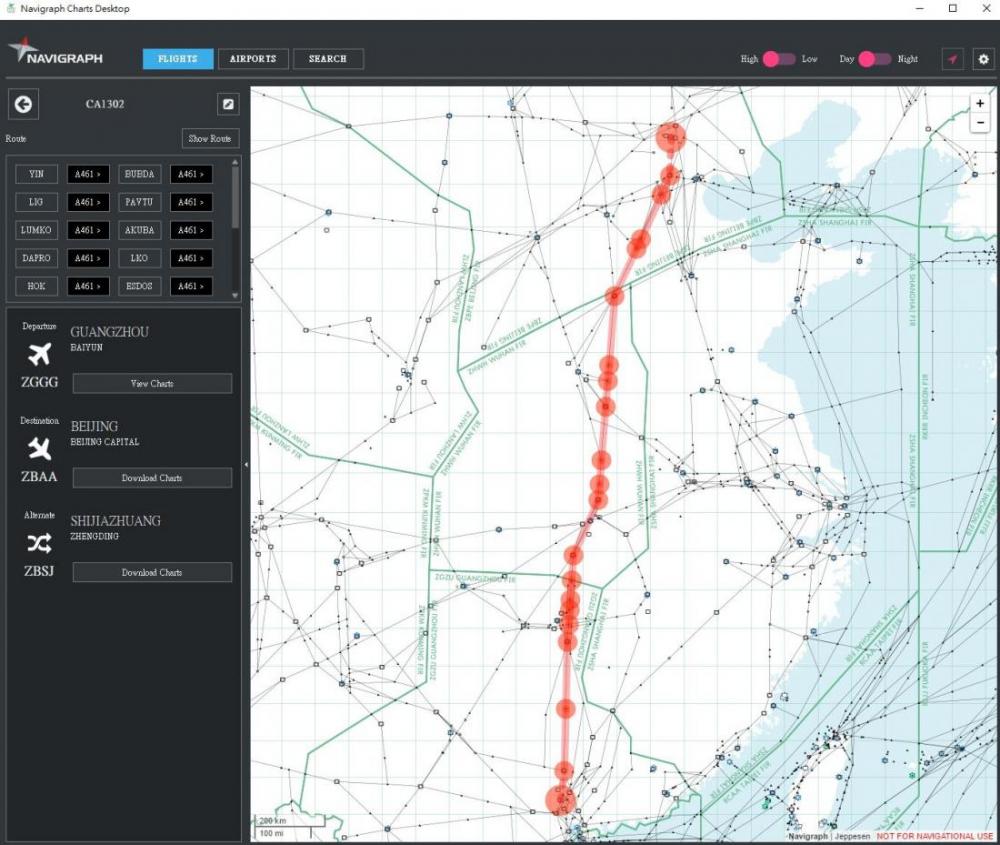Image resolution: width=1000 pixels, height=845 pixels.
Task: Zoom in the map with plus button
Action: click(x=980, y=103)
